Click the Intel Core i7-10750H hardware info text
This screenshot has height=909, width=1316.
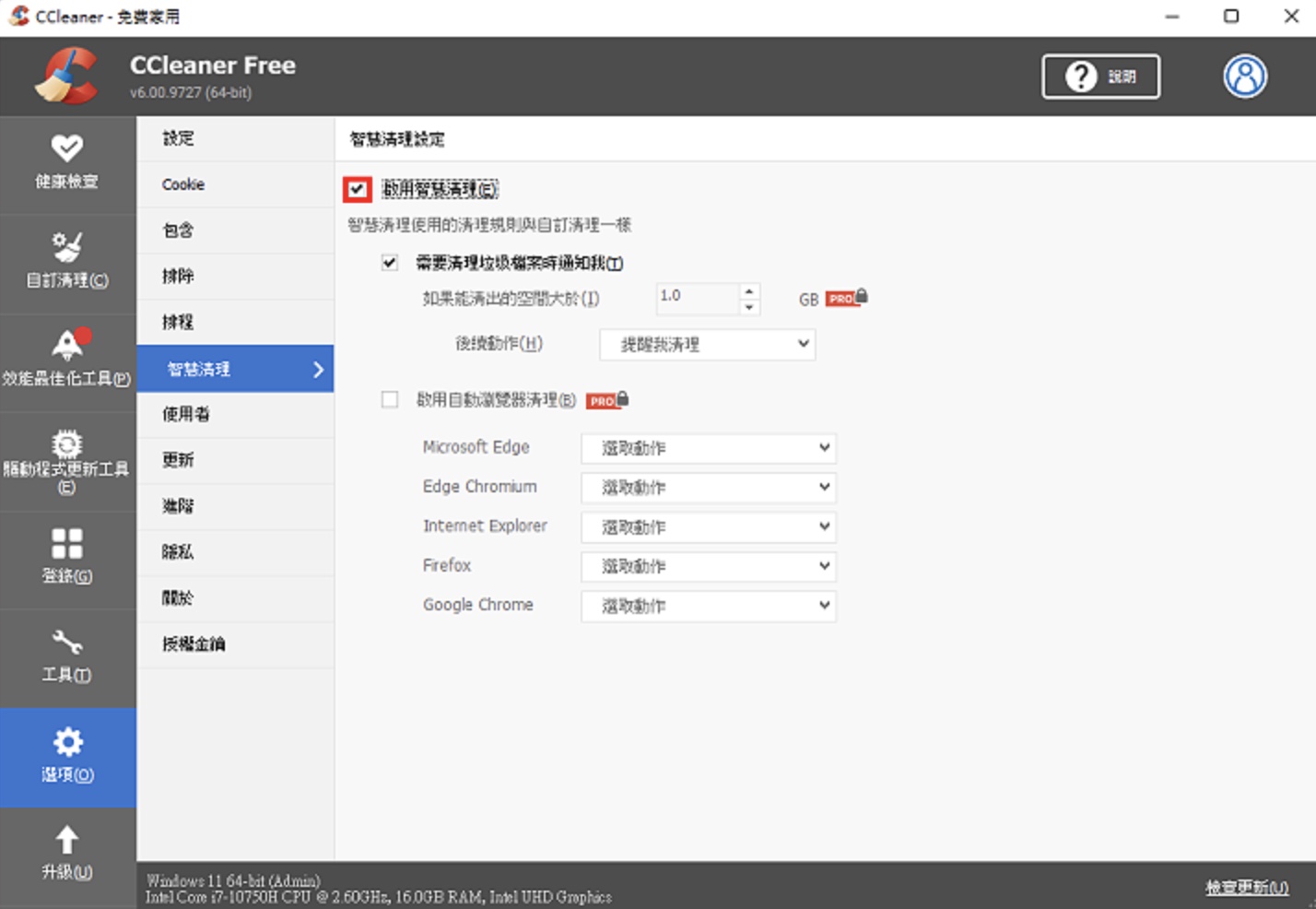[x=378, y=897]
